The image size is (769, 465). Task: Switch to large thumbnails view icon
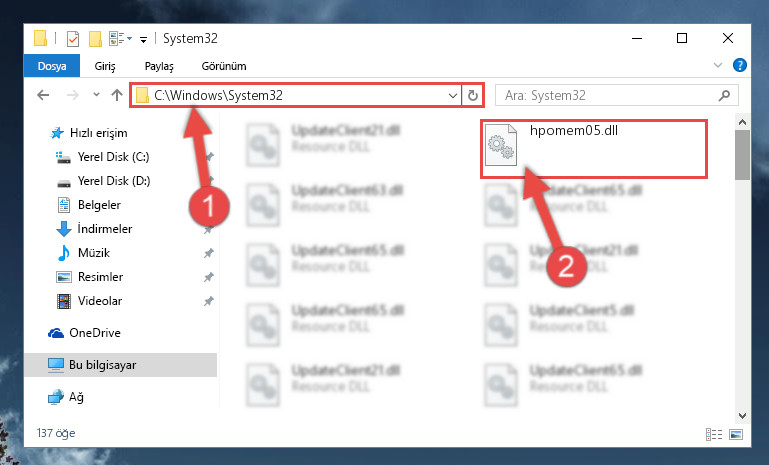(x=736, y=434)
